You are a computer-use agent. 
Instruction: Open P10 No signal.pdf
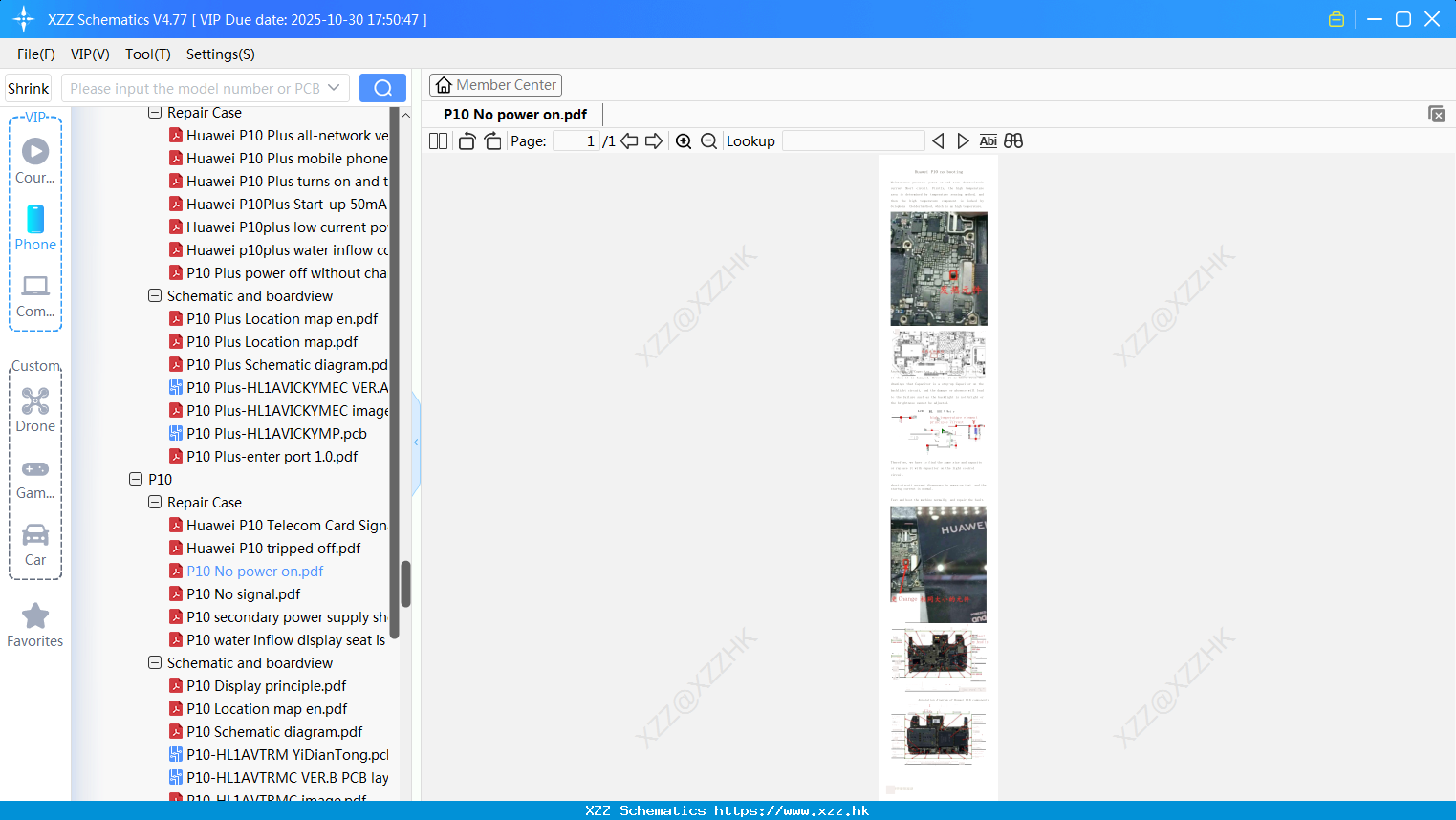point(235,594)
